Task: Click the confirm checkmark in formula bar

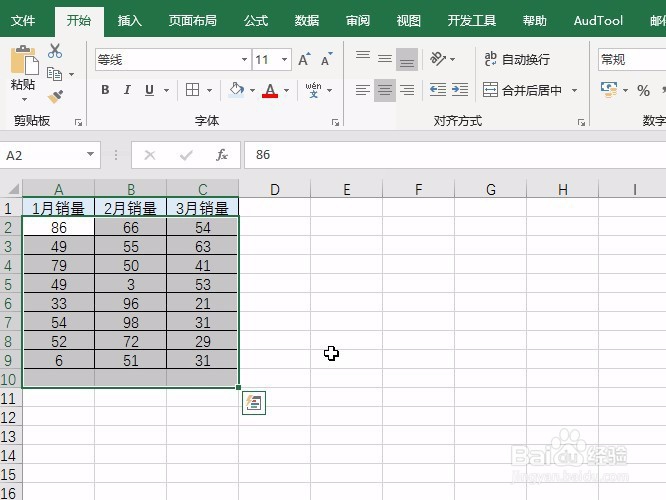Action: (x=186, y=155)
